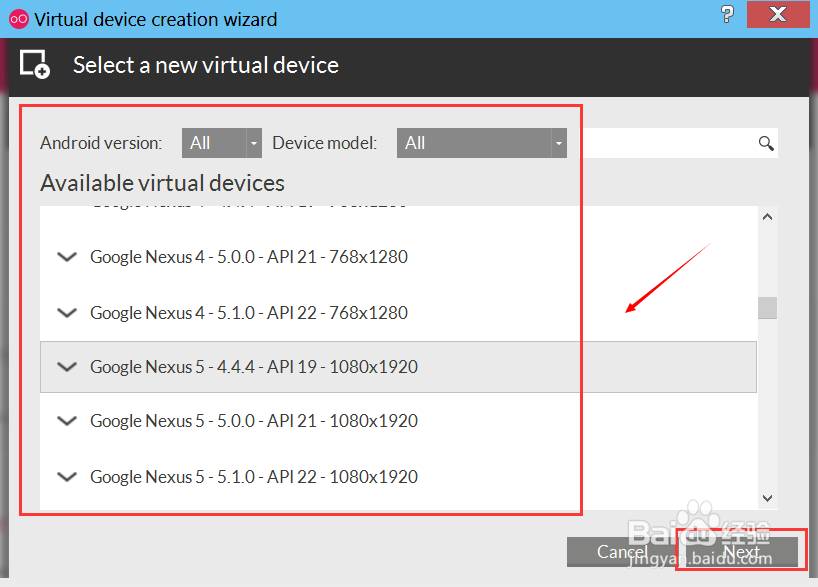Open the Android version dropdown
818x587 pixels.
click(222, 143)
